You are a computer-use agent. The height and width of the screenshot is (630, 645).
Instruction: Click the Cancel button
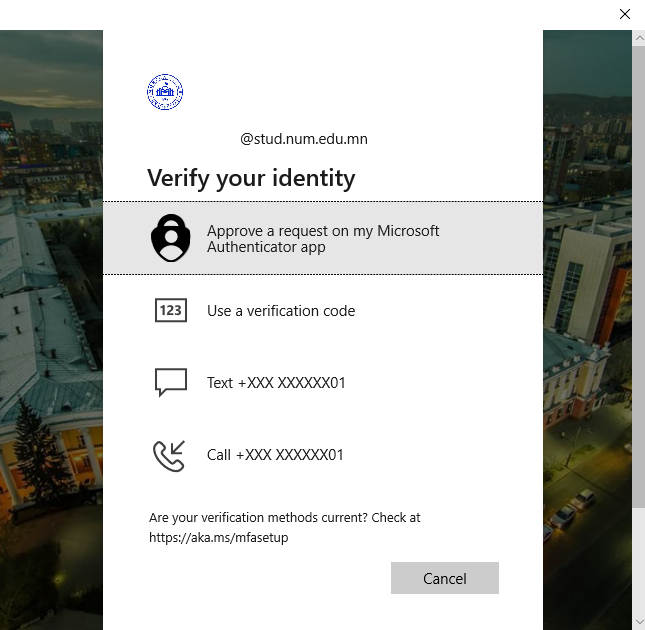[x=445, y=578]
